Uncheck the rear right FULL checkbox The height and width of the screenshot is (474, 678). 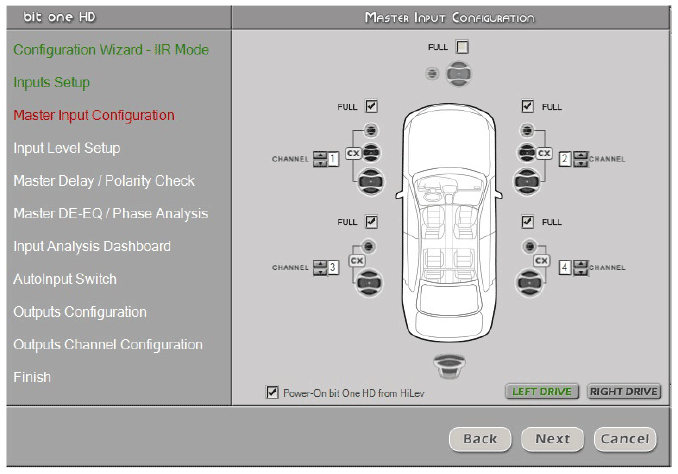point(528,222)
